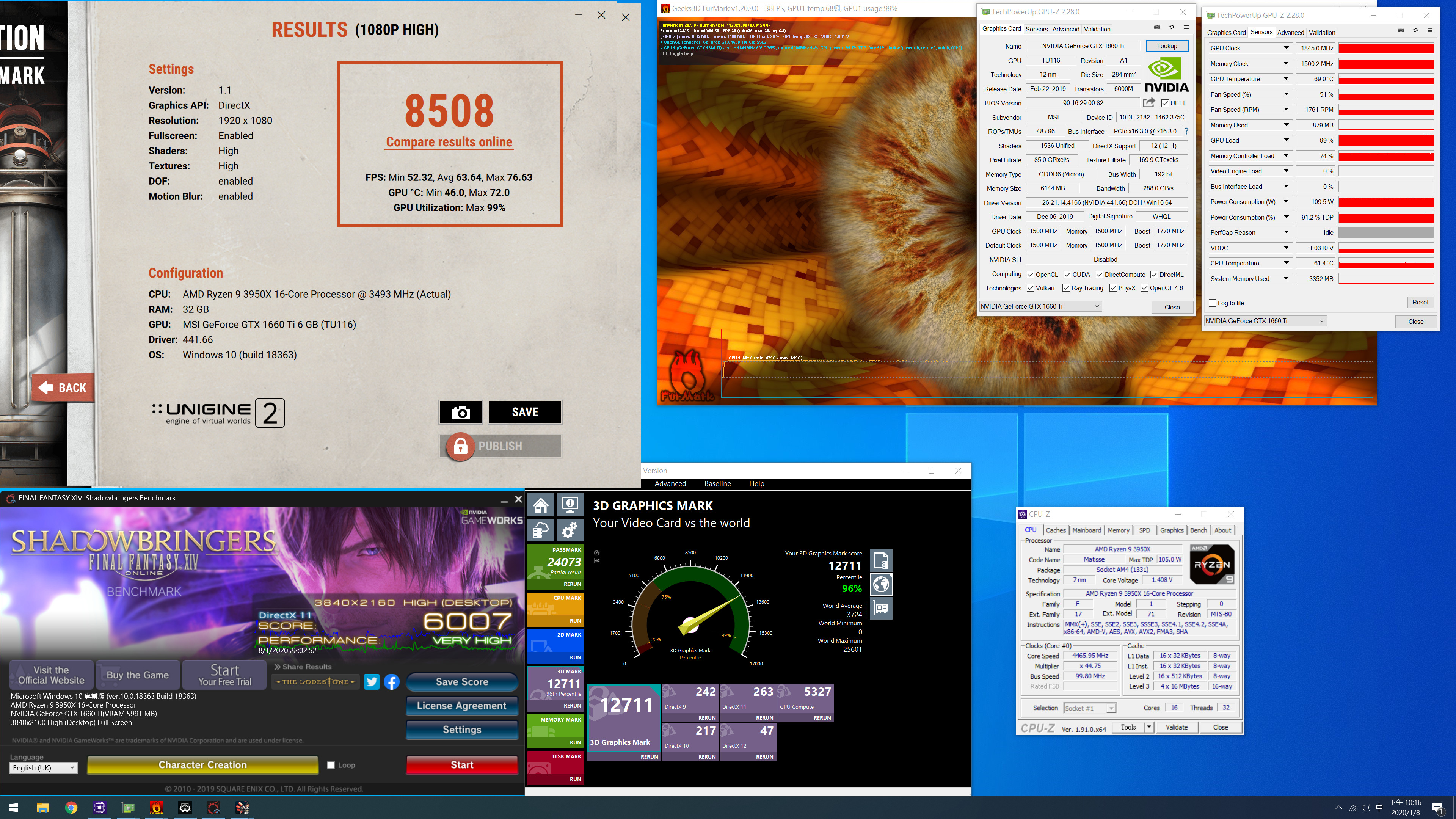
Task: Toggle the CUDA checkbox in GPU-Z
Action: click(1067, 275)
